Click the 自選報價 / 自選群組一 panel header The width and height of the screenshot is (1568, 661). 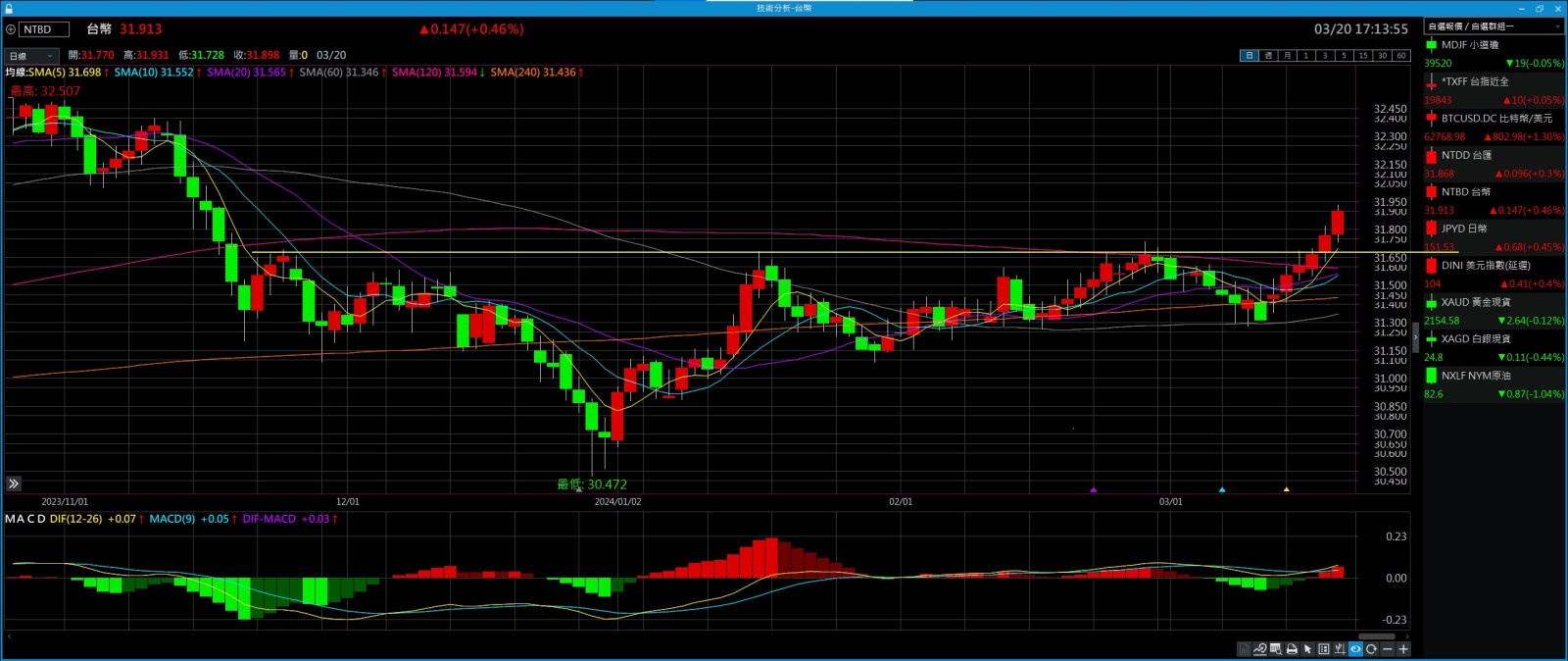tap(1494, 26)
